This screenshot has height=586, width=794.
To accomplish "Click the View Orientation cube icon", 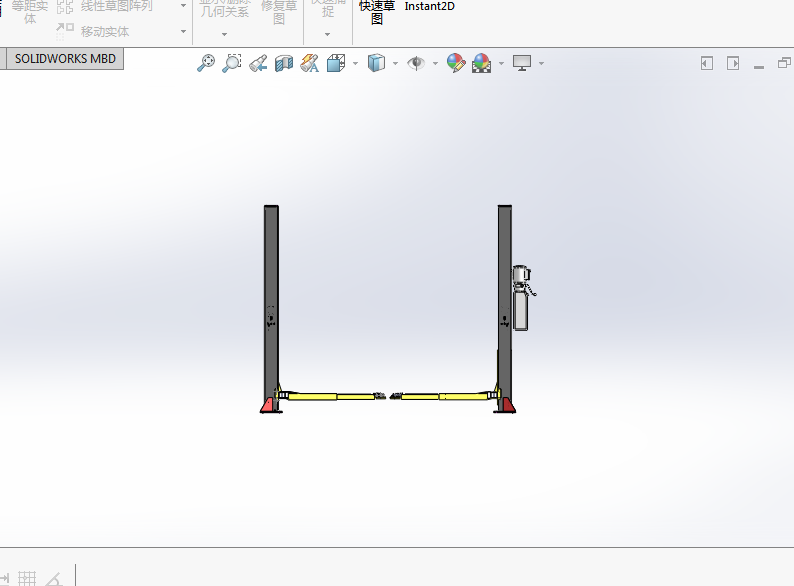I will [x=336, y=63].
